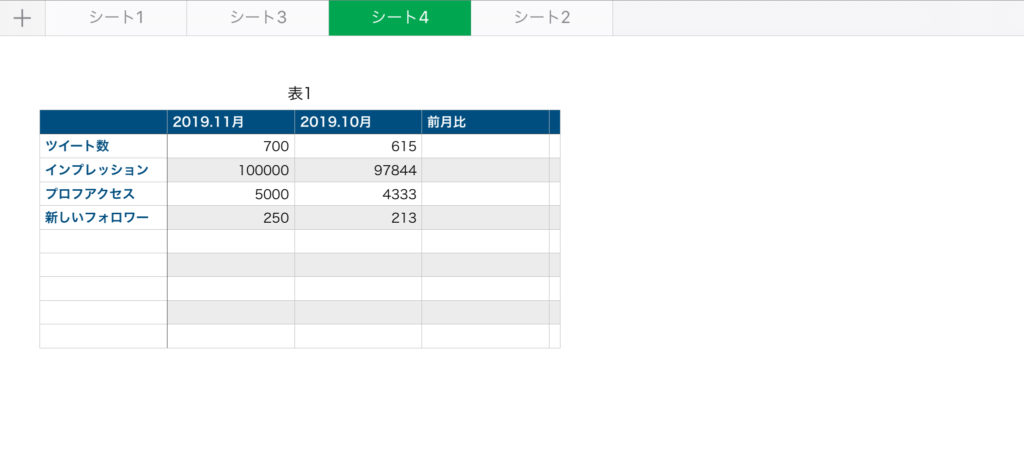The image size is (1024, 463).
Task: Click the table title 表1
Action: pyautogui.click(x=300, y=93)
